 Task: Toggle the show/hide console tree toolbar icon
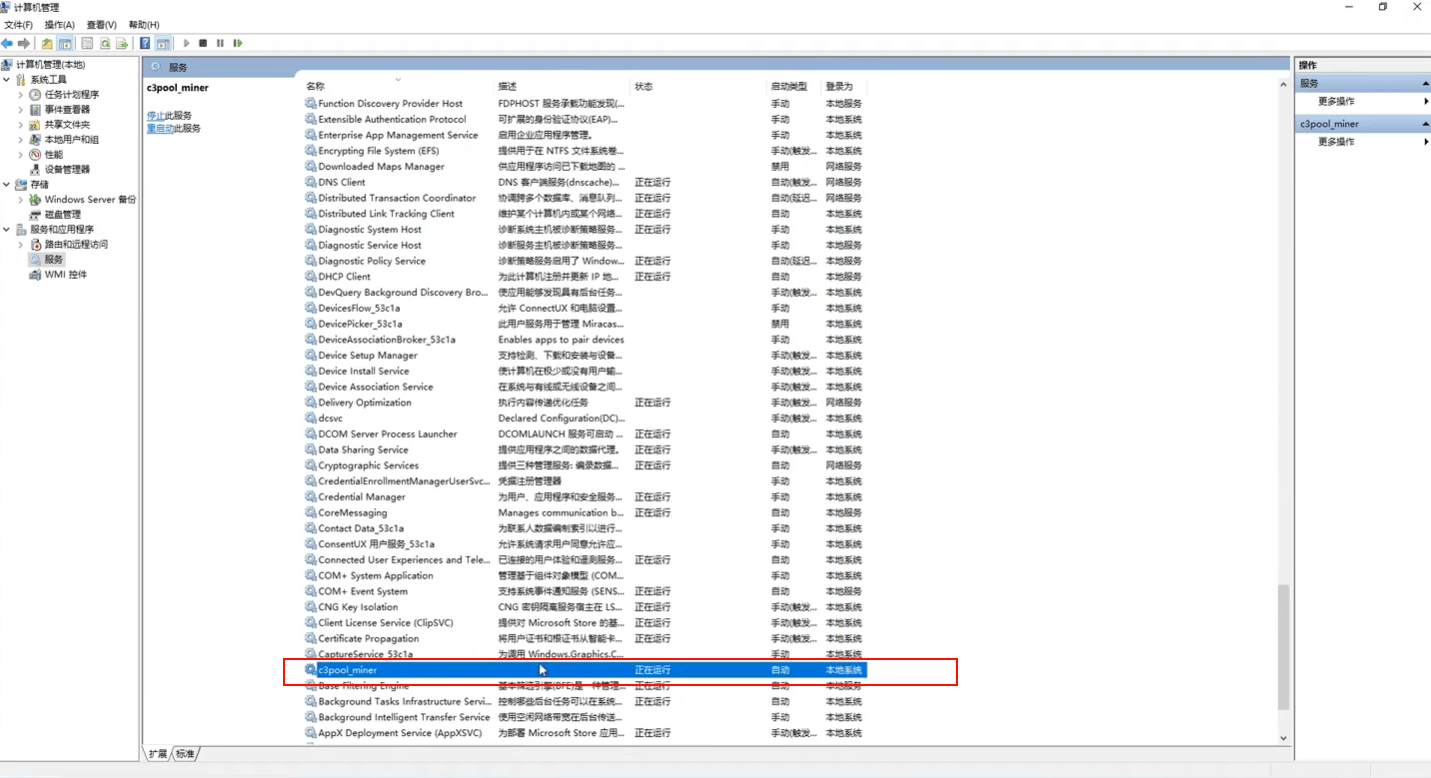point(65,43)
